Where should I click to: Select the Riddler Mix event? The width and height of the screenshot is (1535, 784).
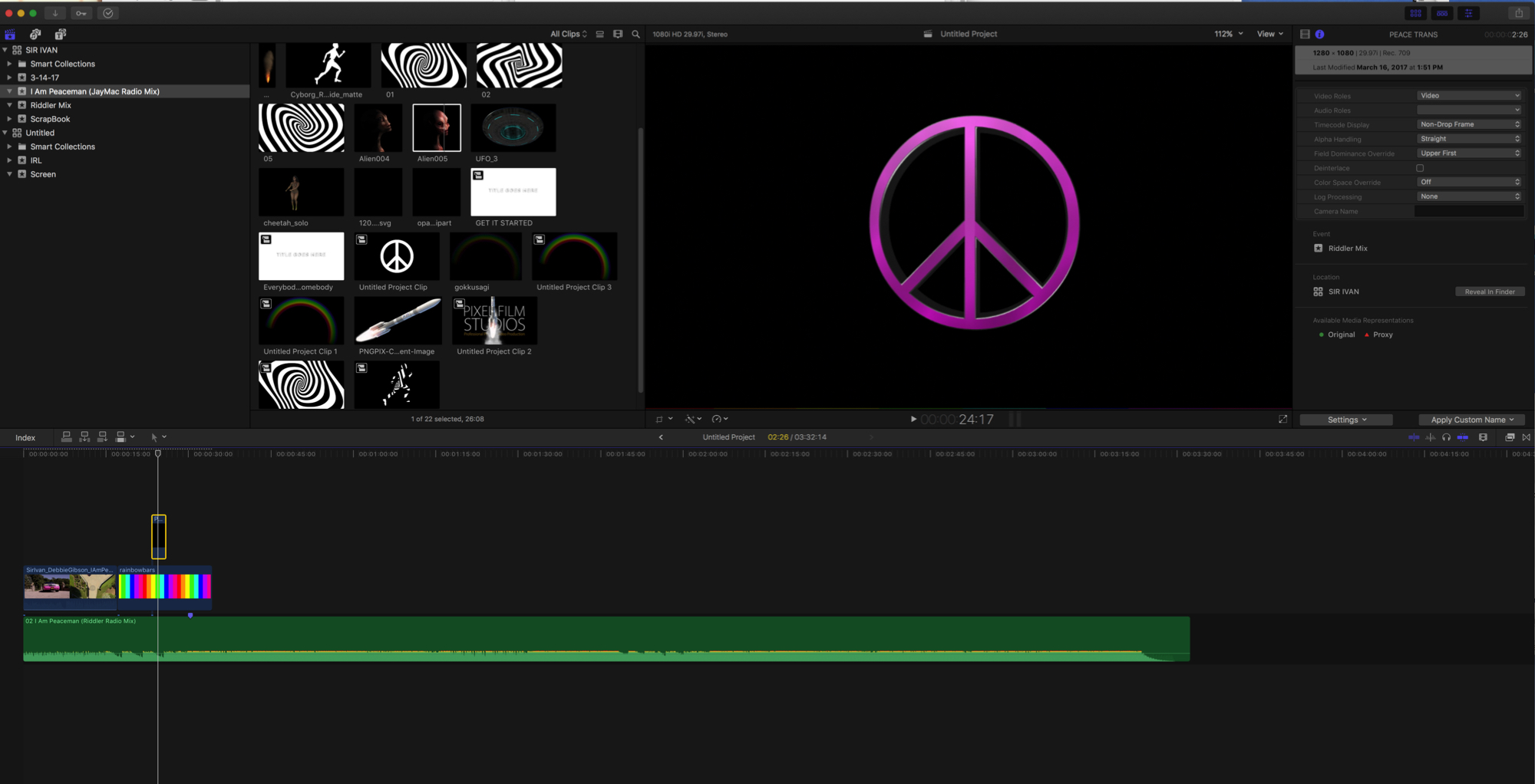(x=51, y=105)
